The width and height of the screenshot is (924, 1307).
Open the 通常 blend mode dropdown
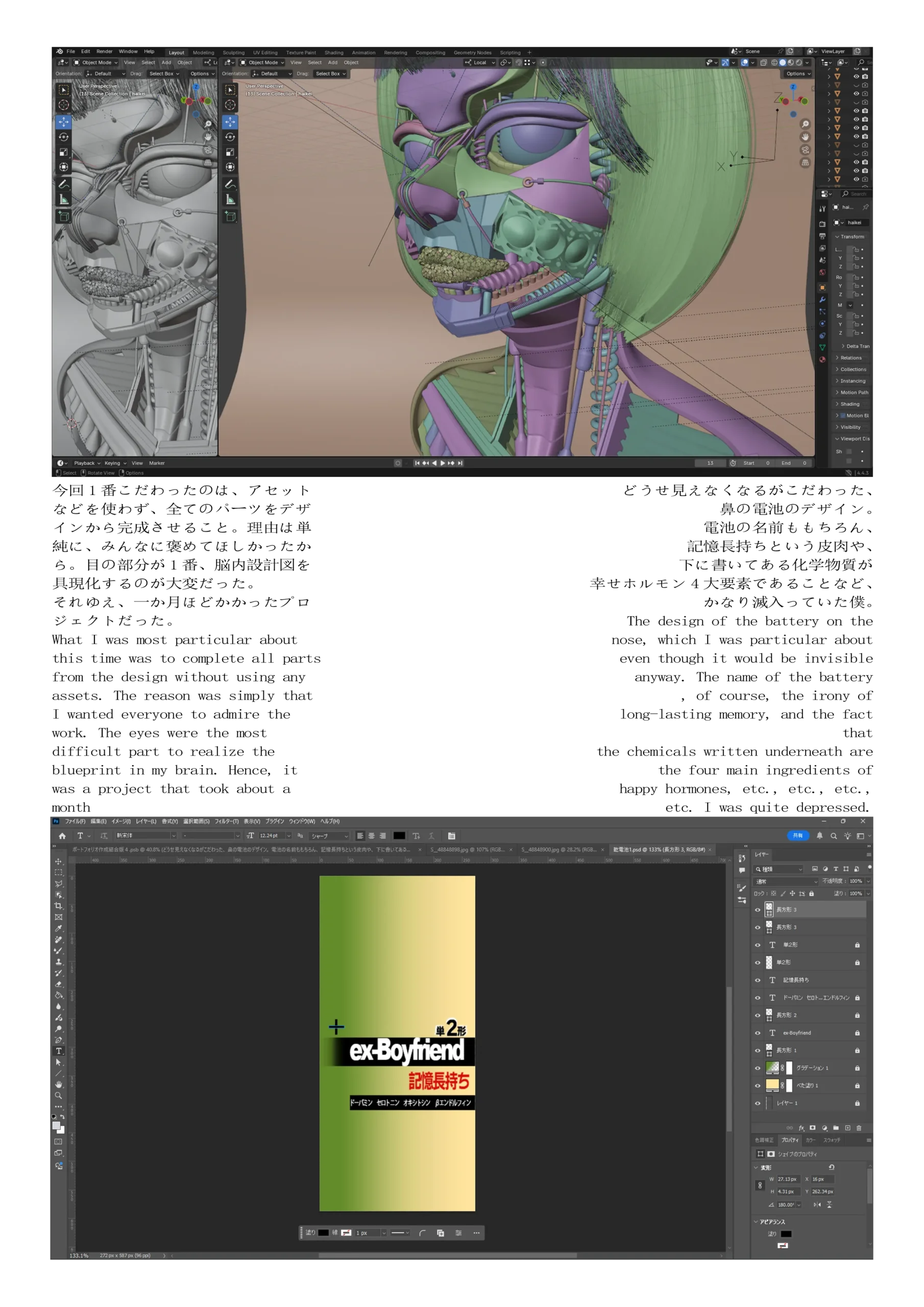786,881
